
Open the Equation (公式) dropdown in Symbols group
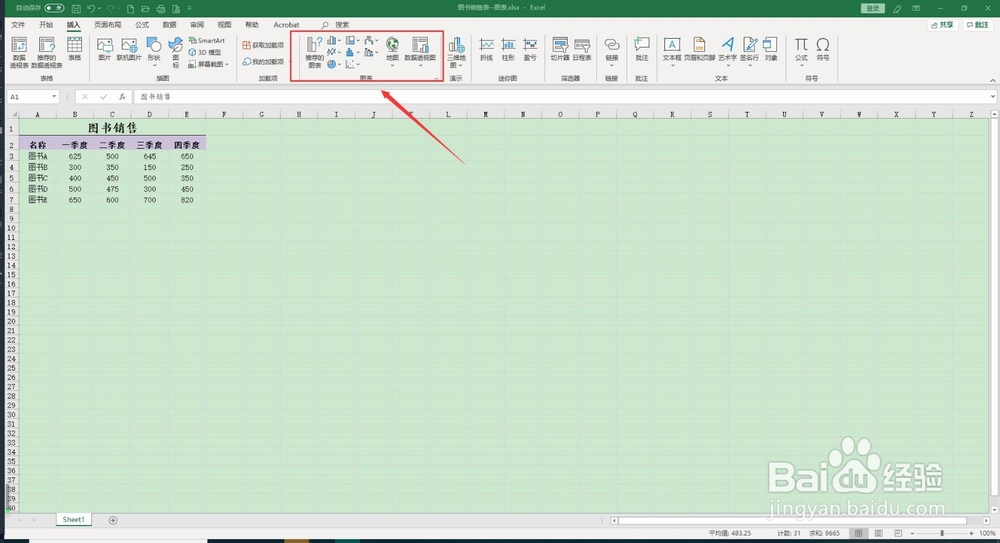click(801, 52)
